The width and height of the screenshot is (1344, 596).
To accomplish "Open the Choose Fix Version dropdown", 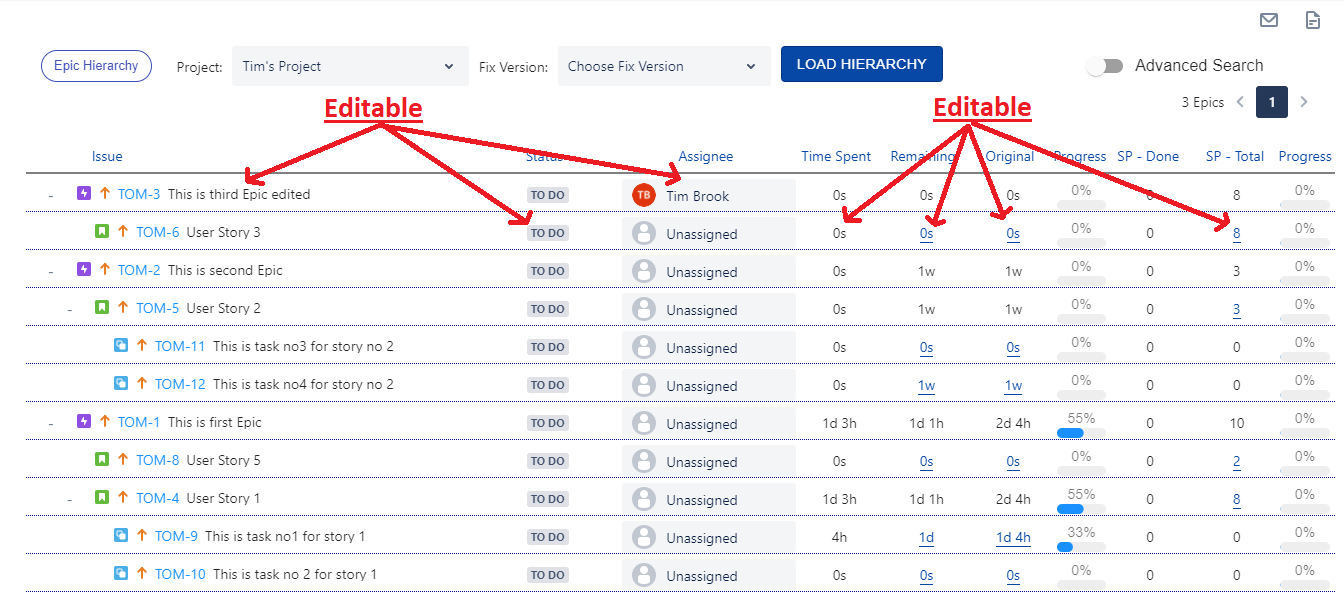I will [663, 65].
